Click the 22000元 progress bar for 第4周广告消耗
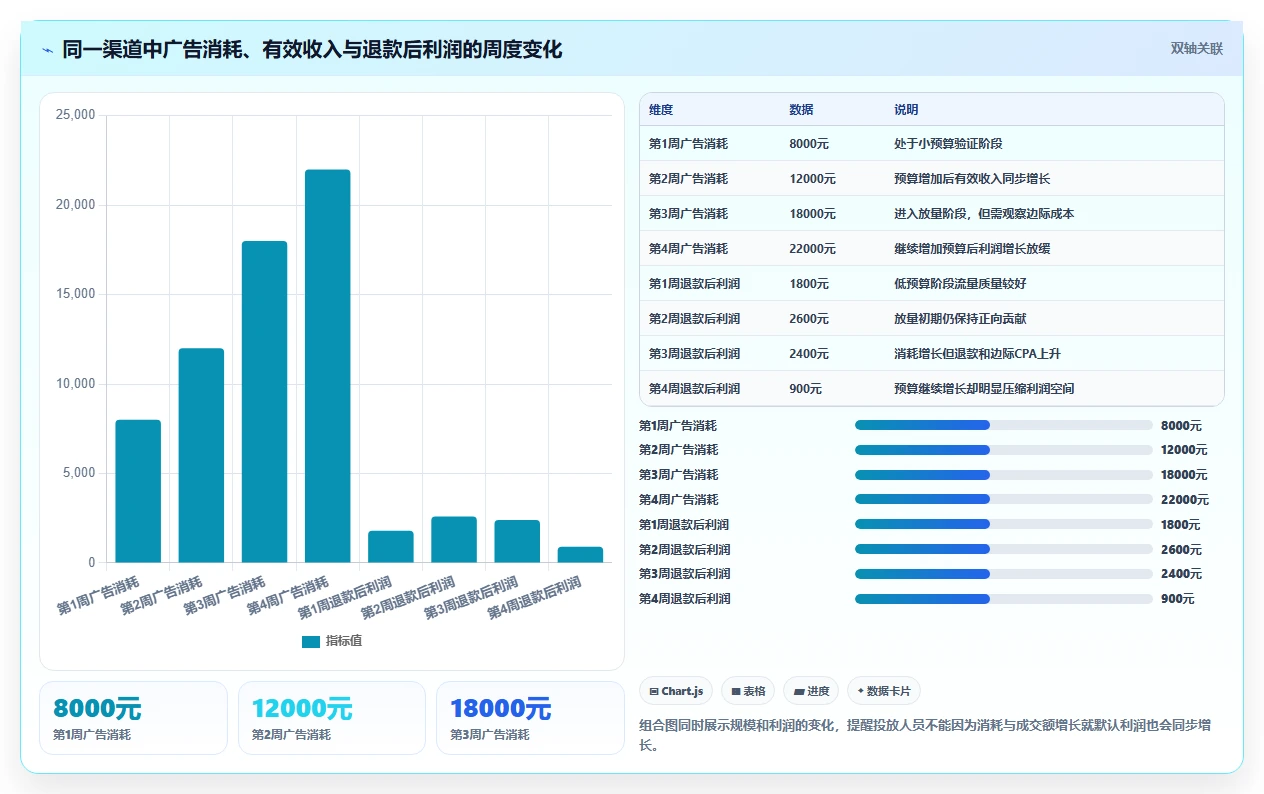1264x794 pixels. click(1004, 499)
